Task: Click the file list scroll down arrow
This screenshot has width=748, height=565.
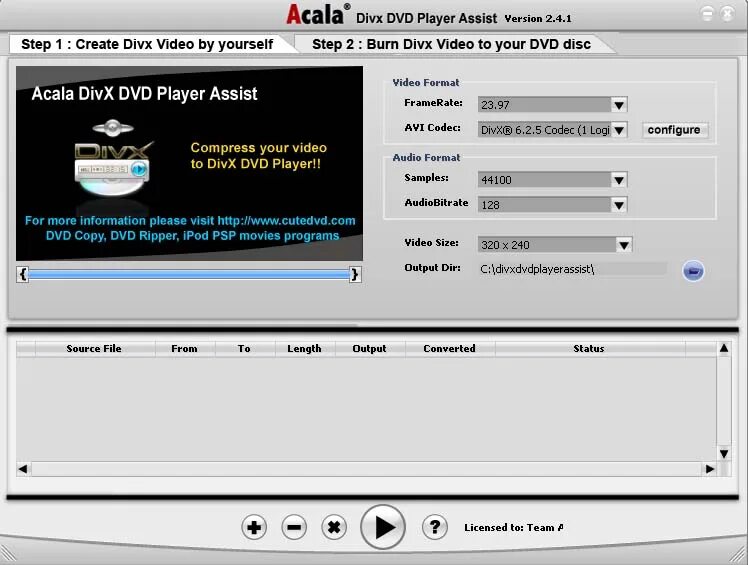Action: (x=724, y=454)
